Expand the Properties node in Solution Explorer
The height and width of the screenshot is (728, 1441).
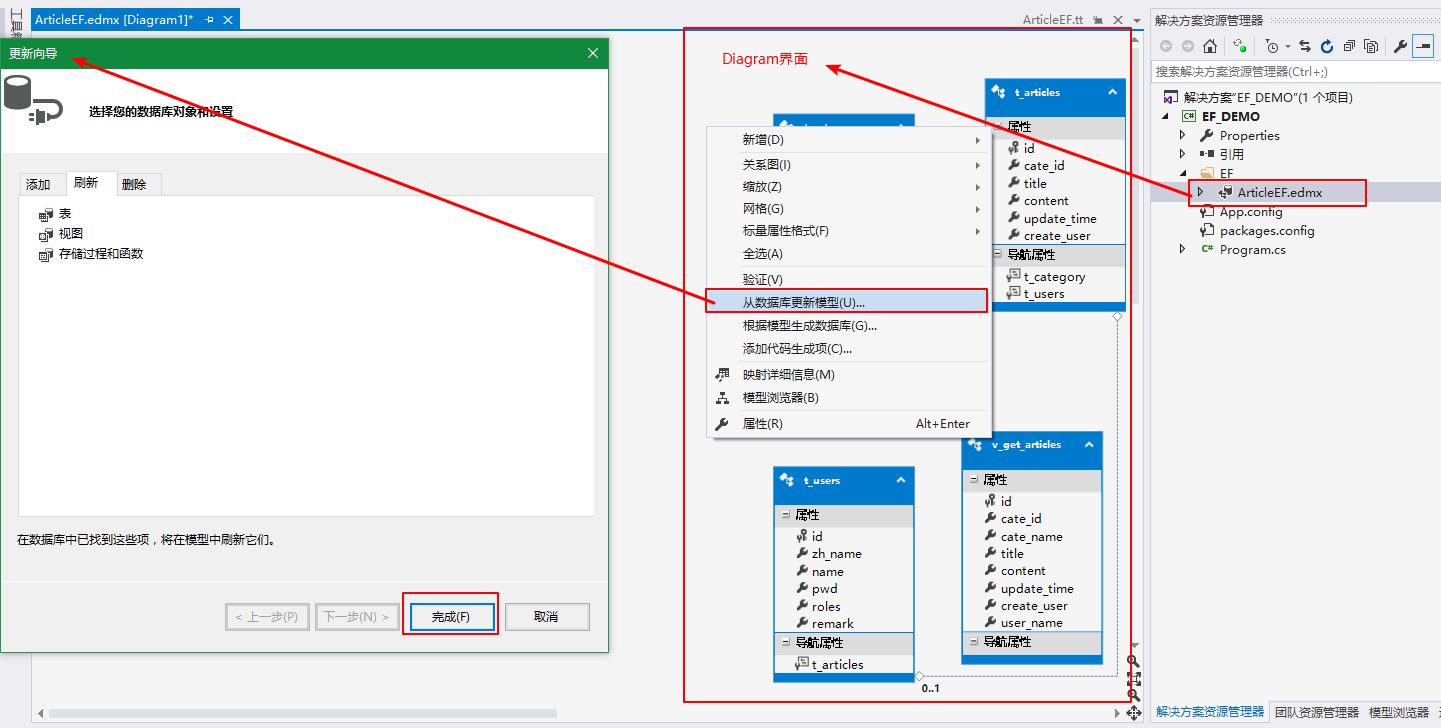[1182, 135]
